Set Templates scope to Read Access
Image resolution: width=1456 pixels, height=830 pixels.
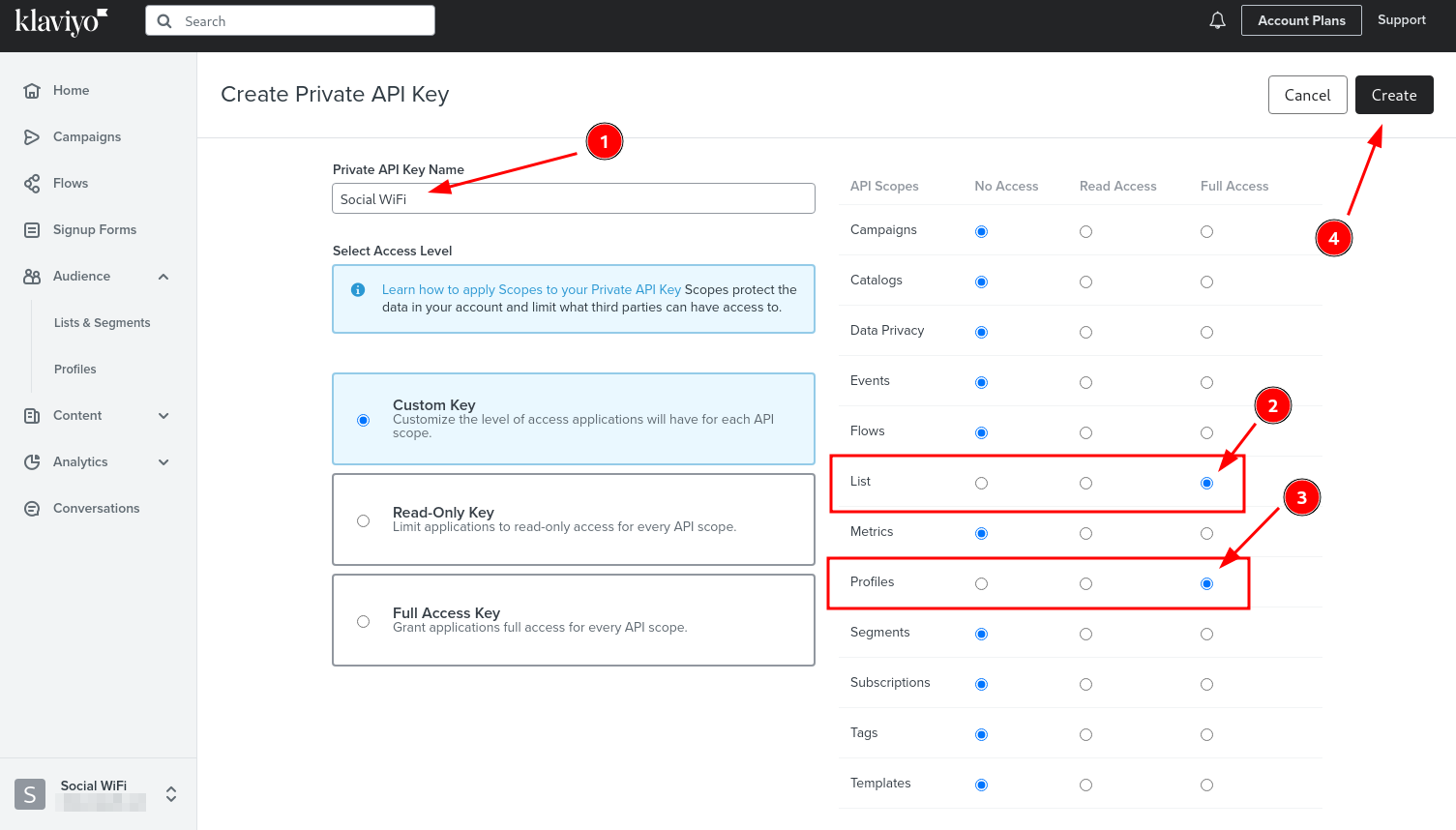coord(1085,785)
